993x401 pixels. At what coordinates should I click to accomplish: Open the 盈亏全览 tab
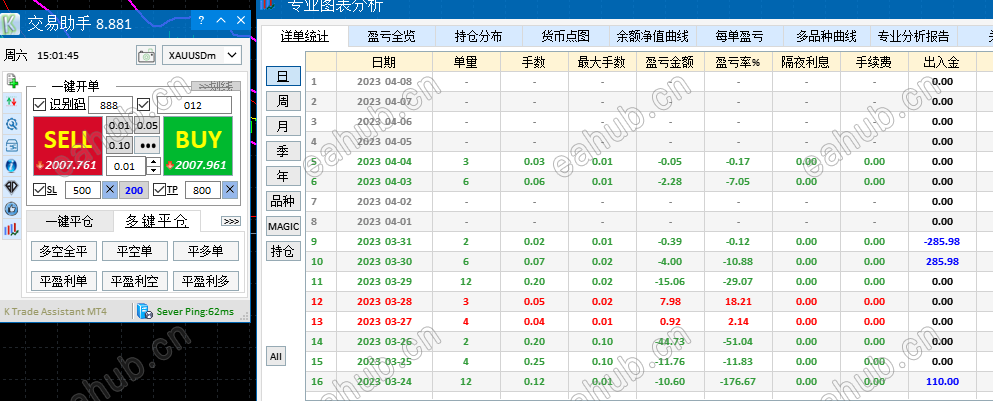tap(391, 36)
